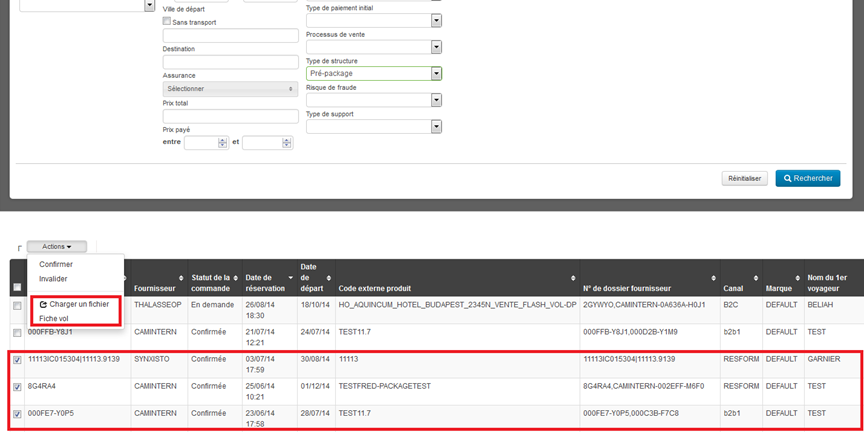This screenshot has width=864, height=432.
Task: Sort by N° de dossier fournisseur column
Action: click(713, 278)
